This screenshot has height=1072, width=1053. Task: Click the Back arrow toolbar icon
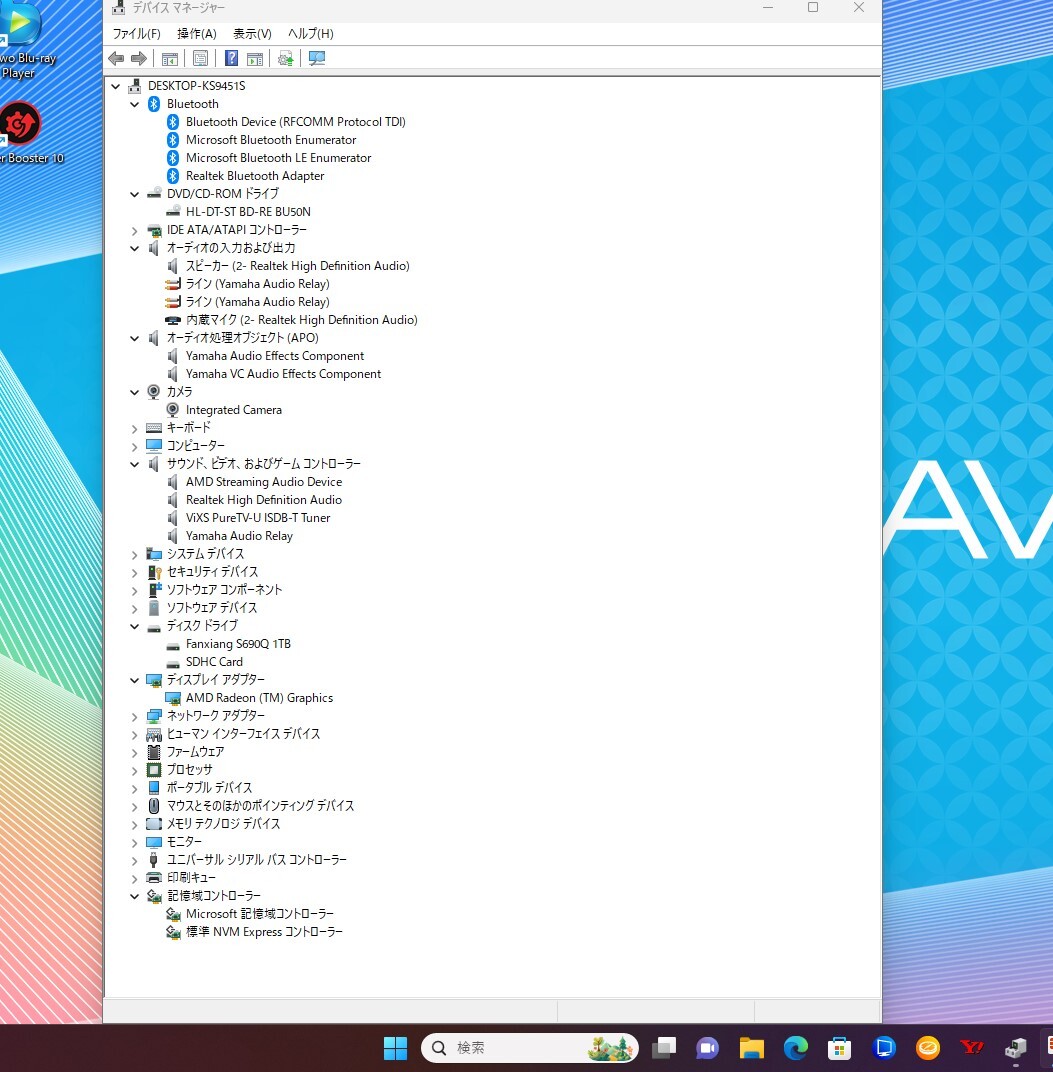(116, 59)
